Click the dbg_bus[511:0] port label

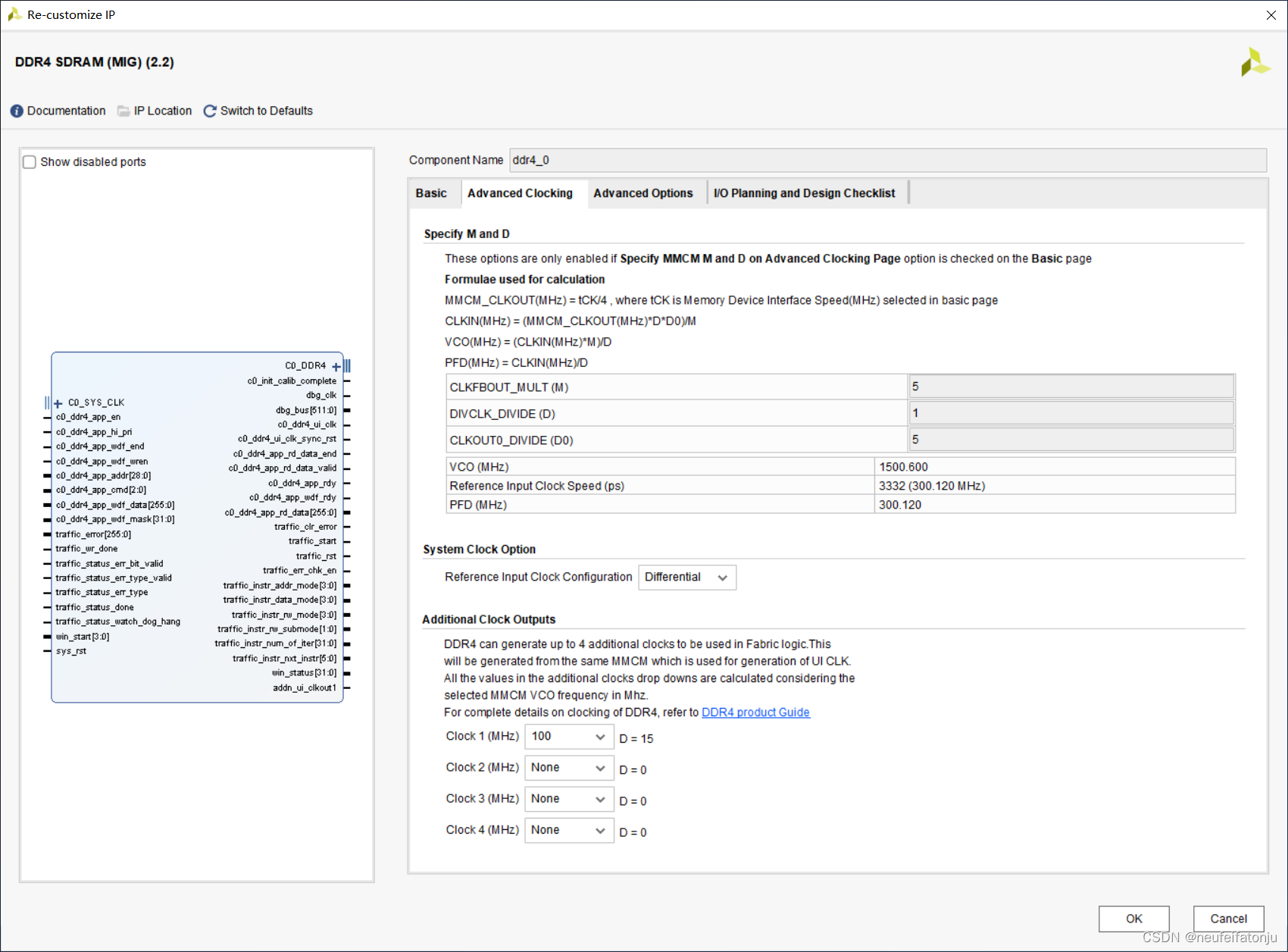pos(306,410)
